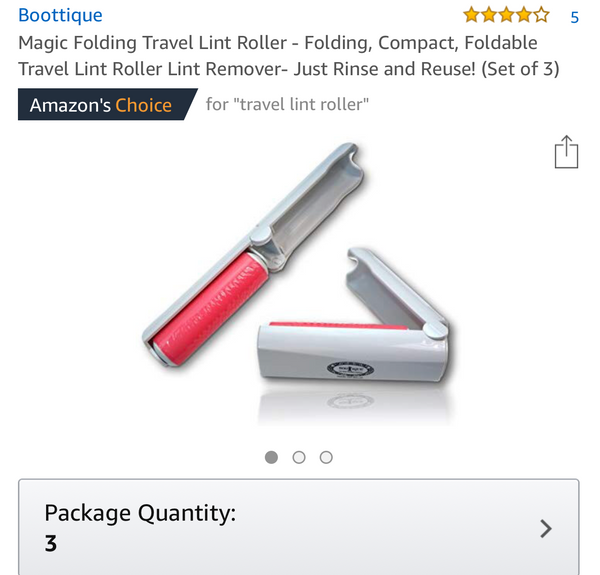Image resolution: width=600 pixels, height=575 pixels.
Task: Expand the Package Quantity chevron arrow
Action: (546, 528)
